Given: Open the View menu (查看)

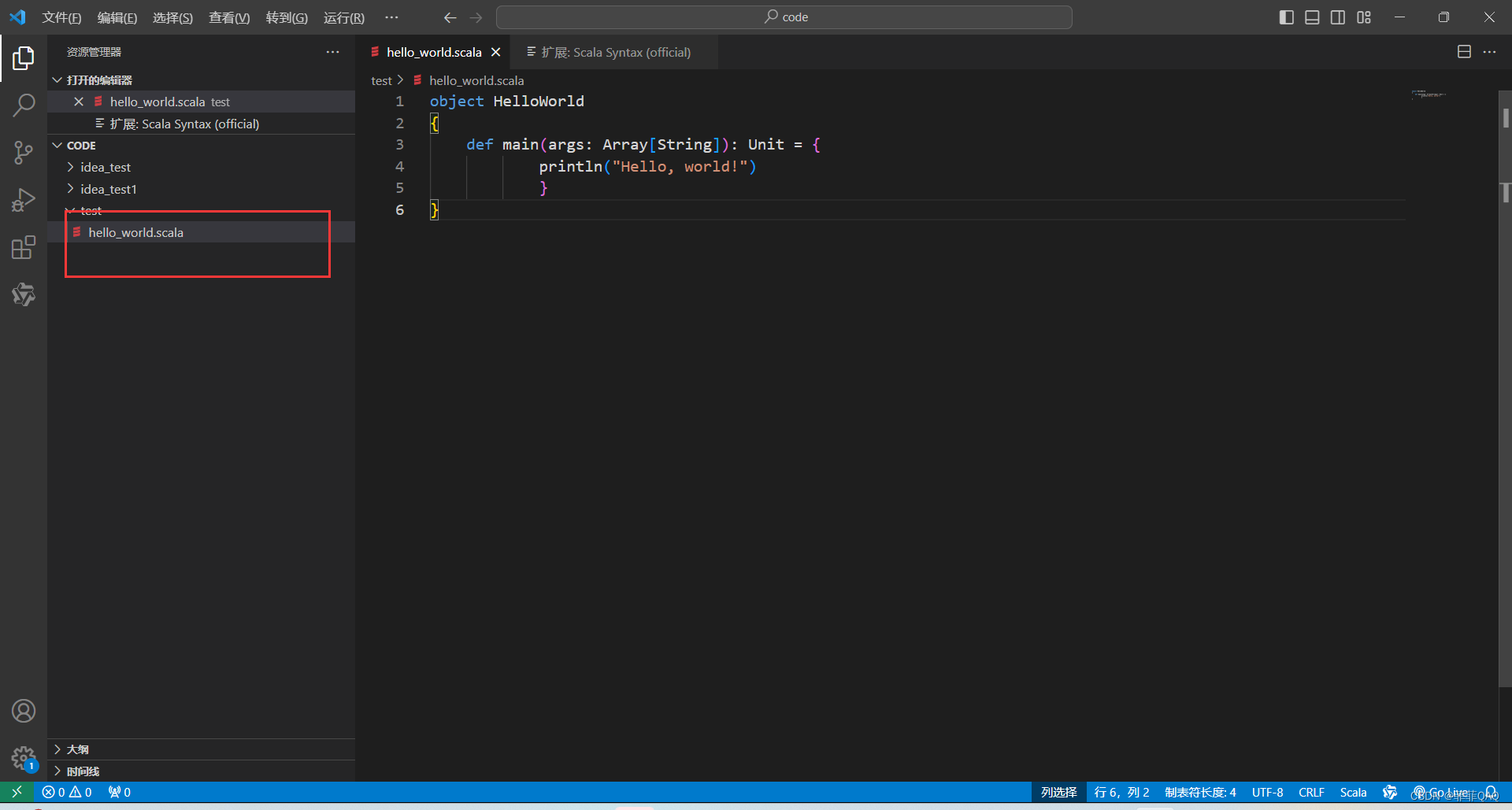Looking at the screenshot, I should 229,17.
